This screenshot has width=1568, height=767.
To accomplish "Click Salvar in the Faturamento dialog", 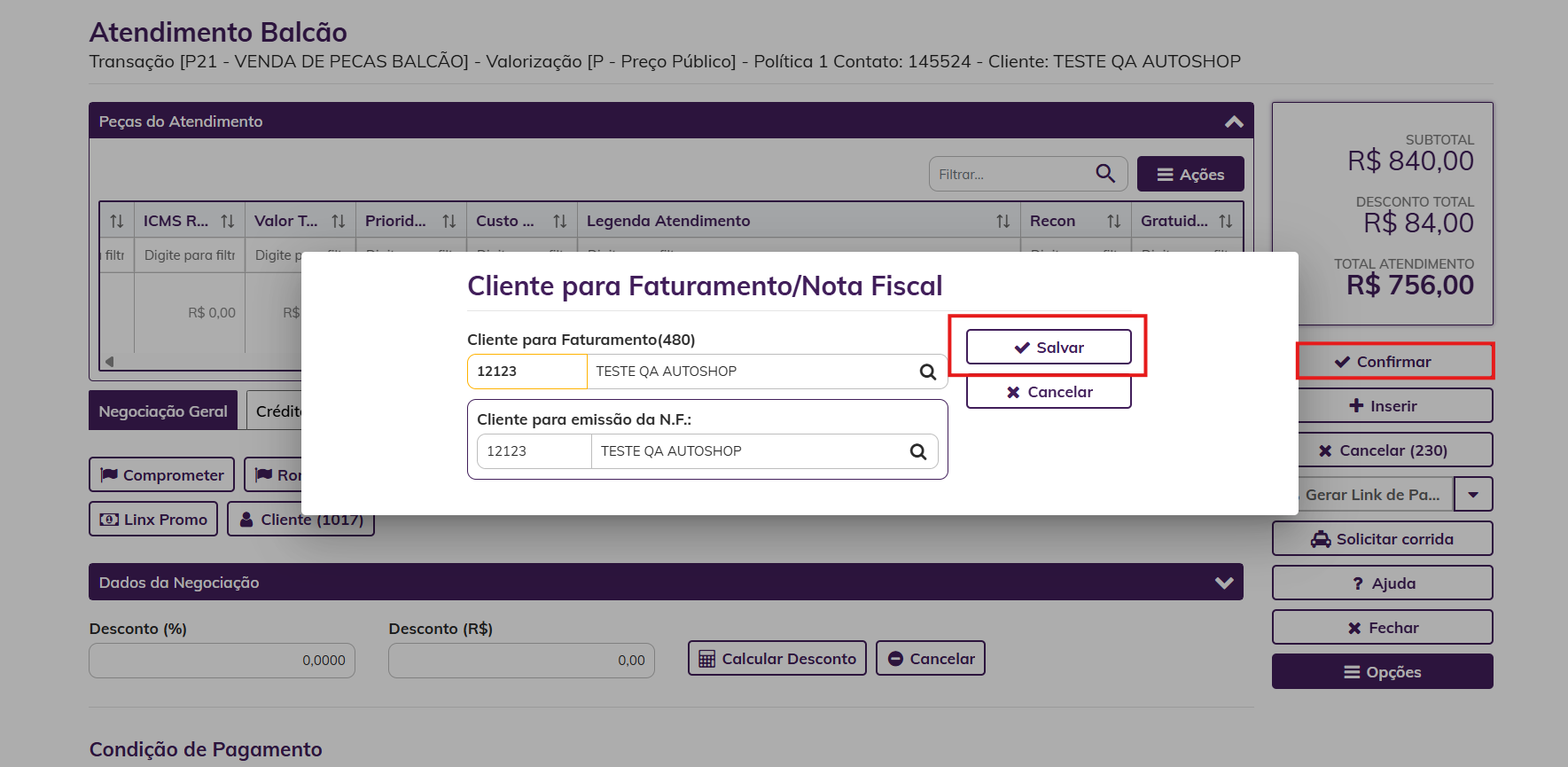I will (x=1049, y=347).
